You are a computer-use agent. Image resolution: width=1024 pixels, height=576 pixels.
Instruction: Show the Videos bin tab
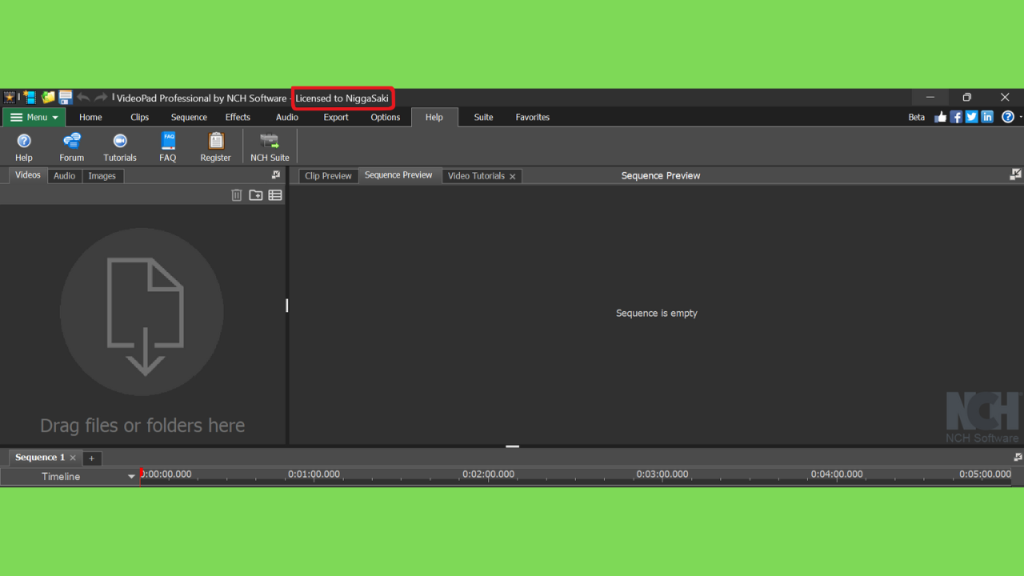27,175
